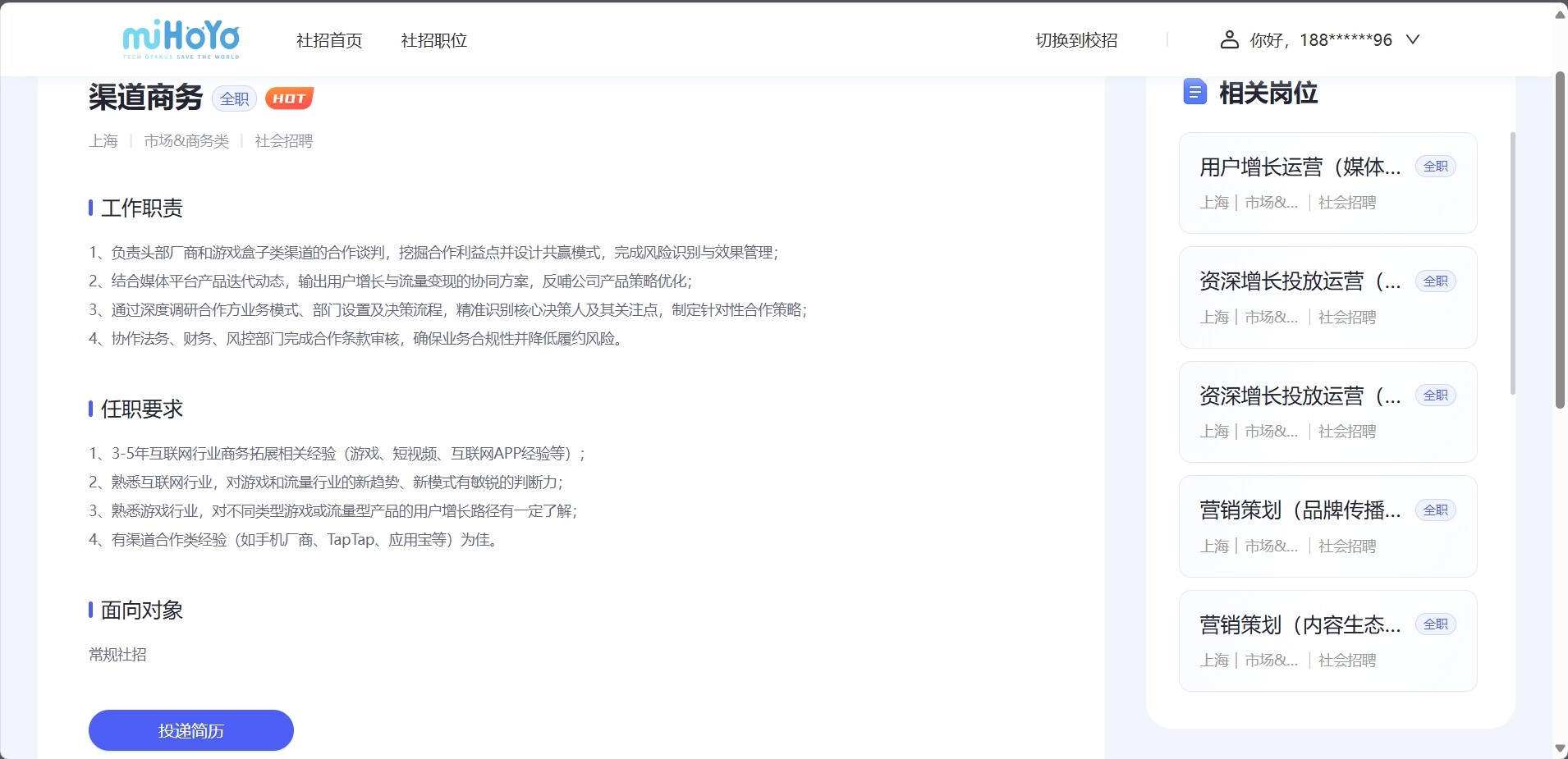Click the miHoYo logo
The height and width of the screenshot is (759, 1568).
tap(181, 39)
